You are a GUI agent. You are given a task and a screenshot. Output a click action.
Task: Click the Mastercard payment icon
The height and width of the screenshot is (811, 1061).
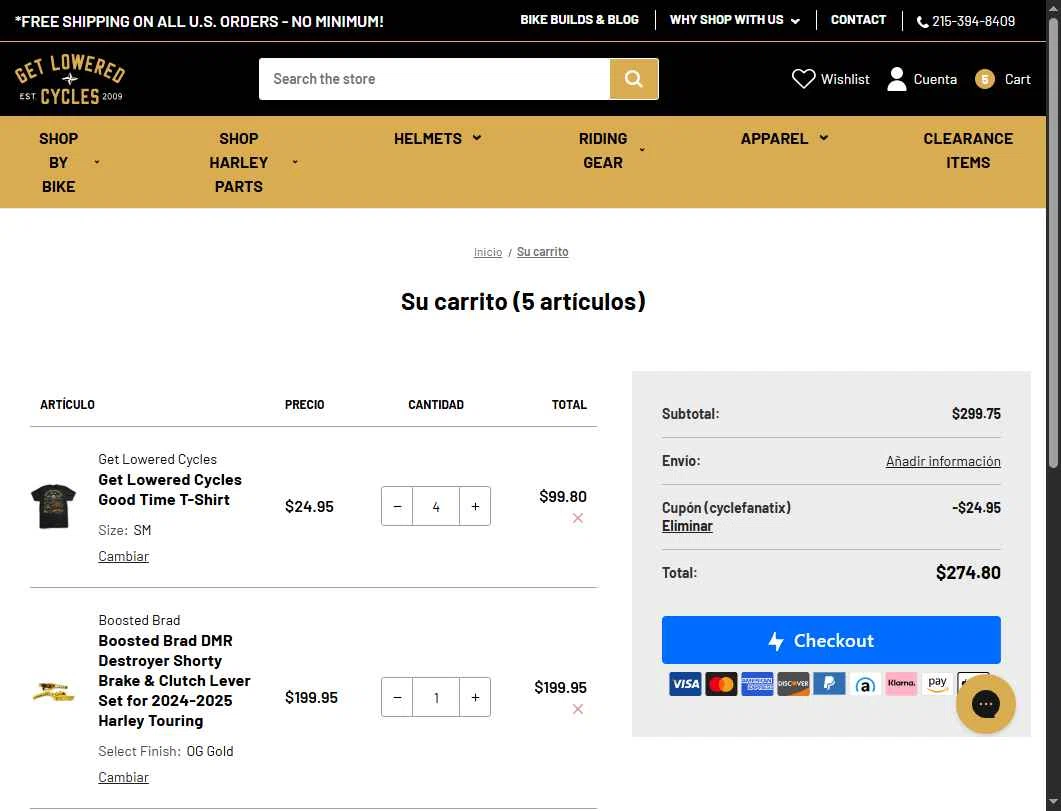721,684
